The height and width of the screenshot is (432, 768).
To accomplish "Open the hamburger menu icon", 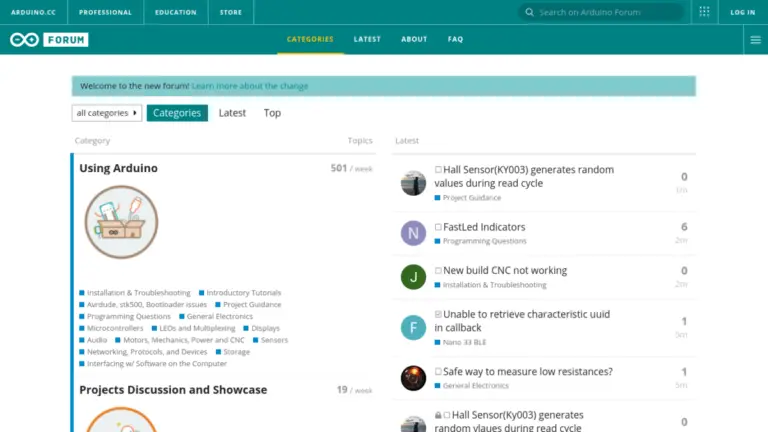I will pyautogui.click(x=755, y=40).
